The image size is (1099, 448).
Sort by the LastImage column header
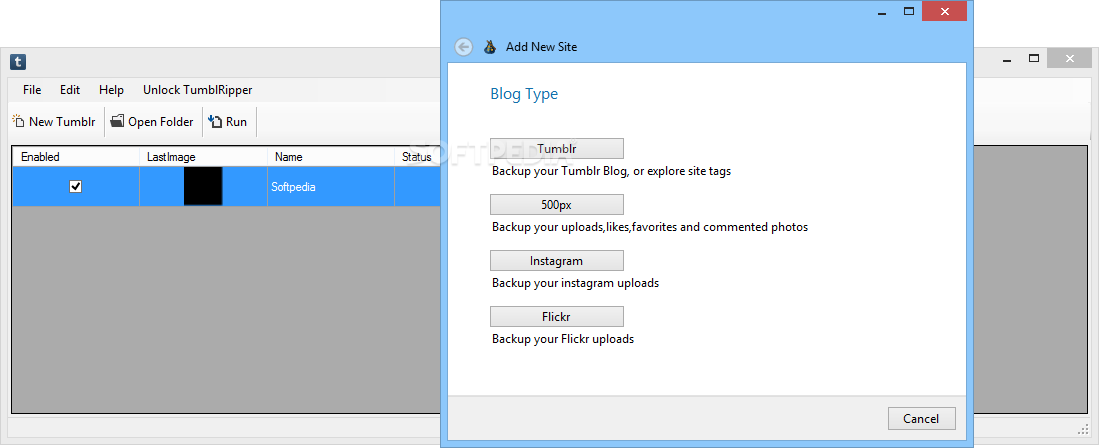point(203,157)
